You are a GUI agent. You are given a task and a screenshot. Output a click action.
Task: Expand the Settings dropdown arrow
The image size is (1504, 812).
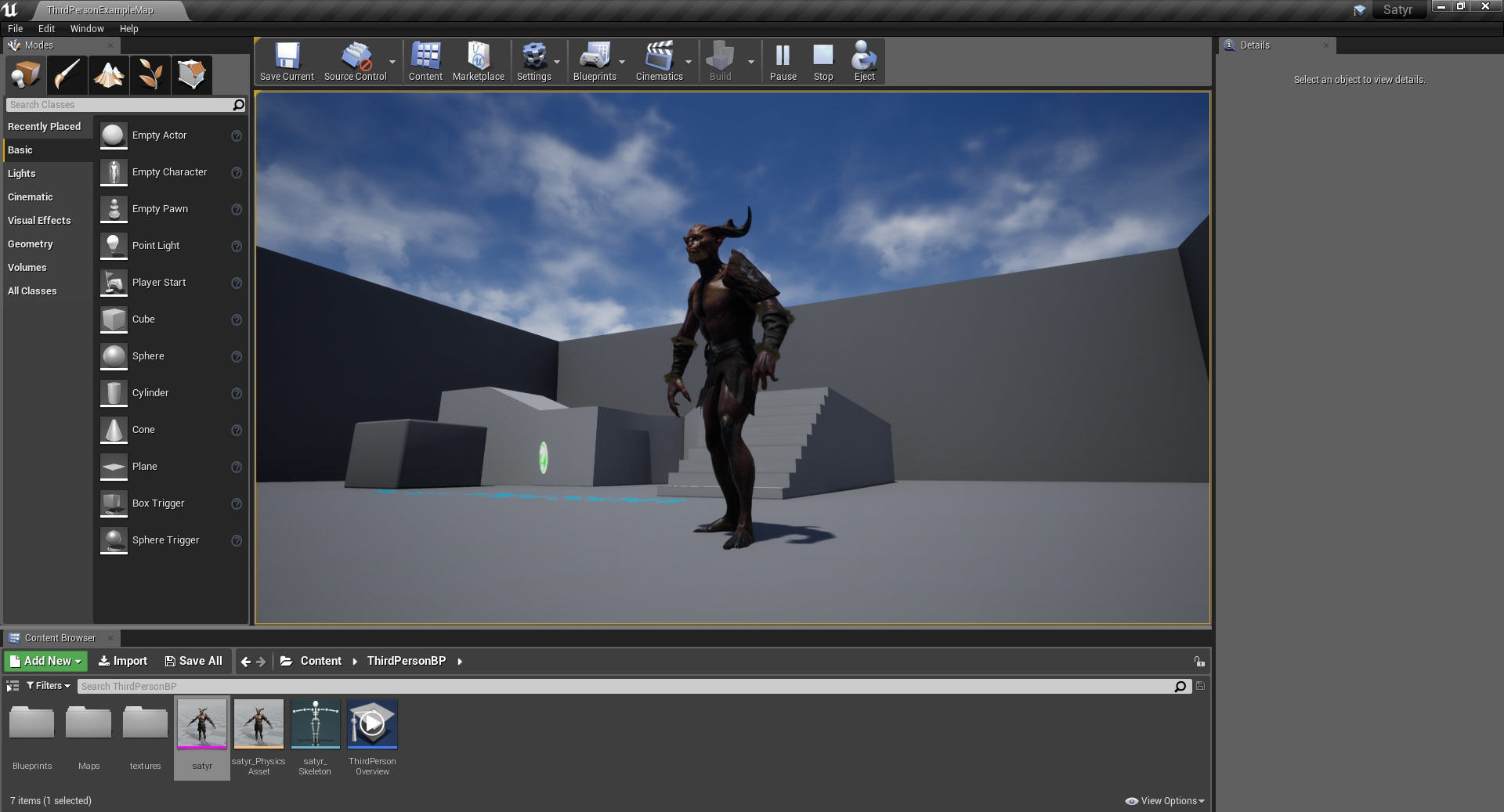tap(557, 62)
